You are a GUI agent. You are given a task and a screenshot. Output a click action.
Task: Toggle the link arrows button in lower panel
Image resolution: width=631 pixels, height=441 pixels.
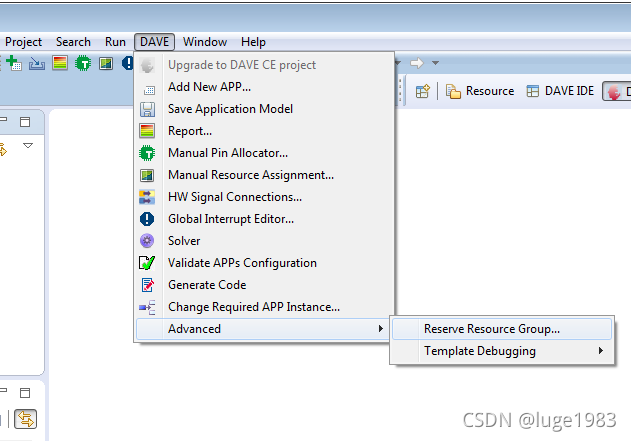[x=25, y=419]
